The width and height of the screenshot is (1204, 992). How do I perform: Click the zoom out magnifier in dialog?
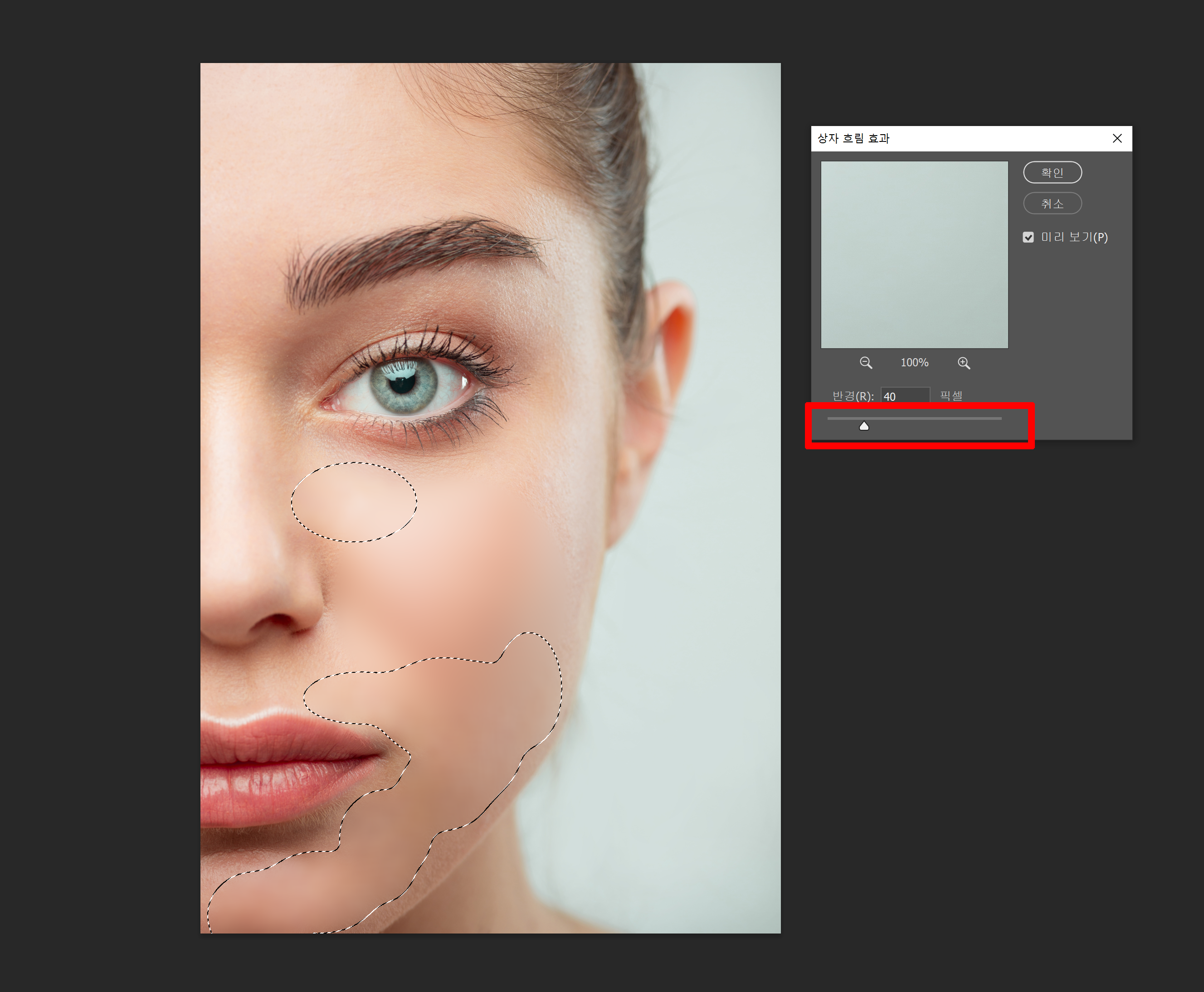click(865, 363)
